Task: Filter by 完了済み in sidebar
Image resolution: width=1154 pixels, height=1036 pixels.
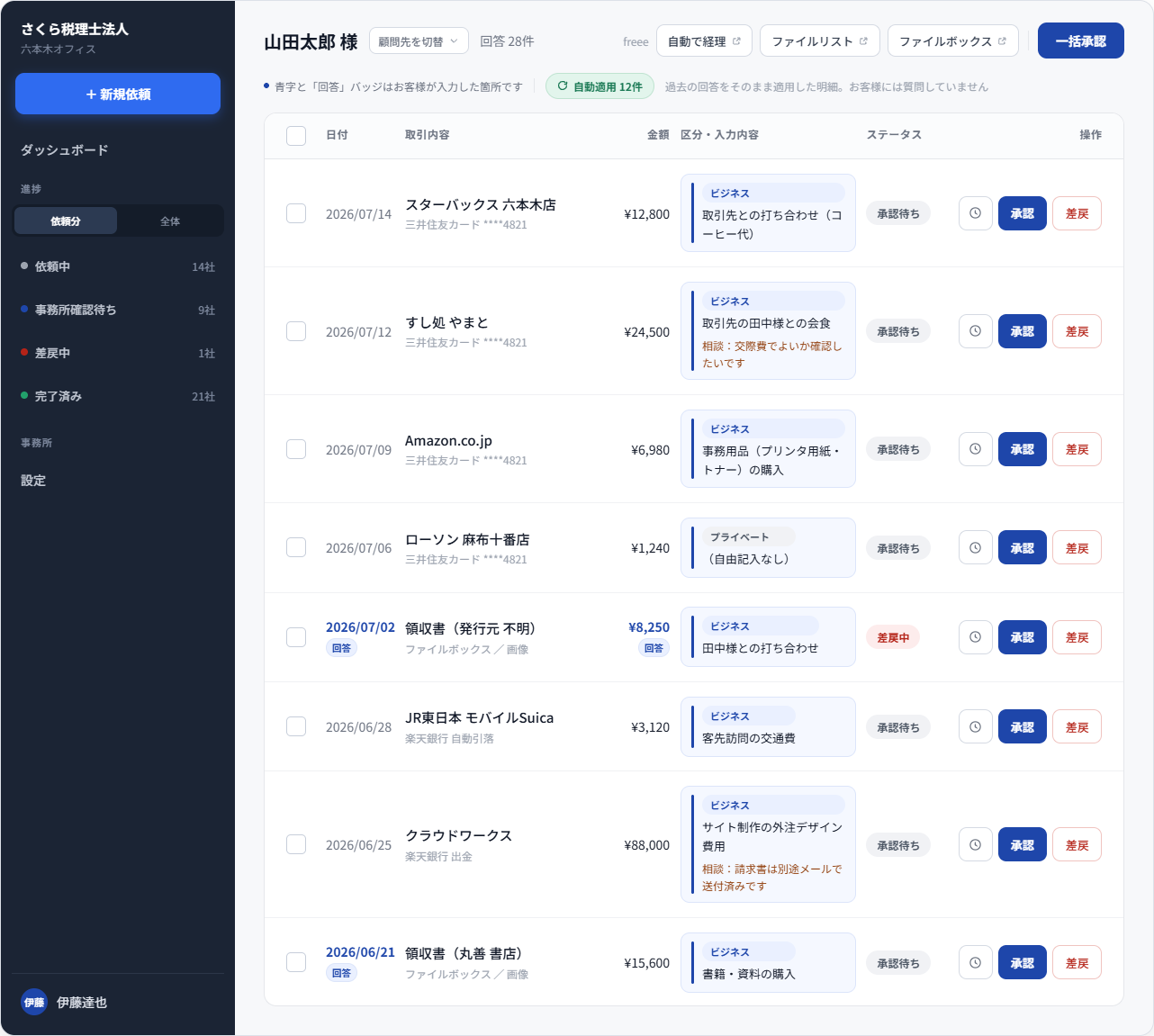Action: pos(118,396)
